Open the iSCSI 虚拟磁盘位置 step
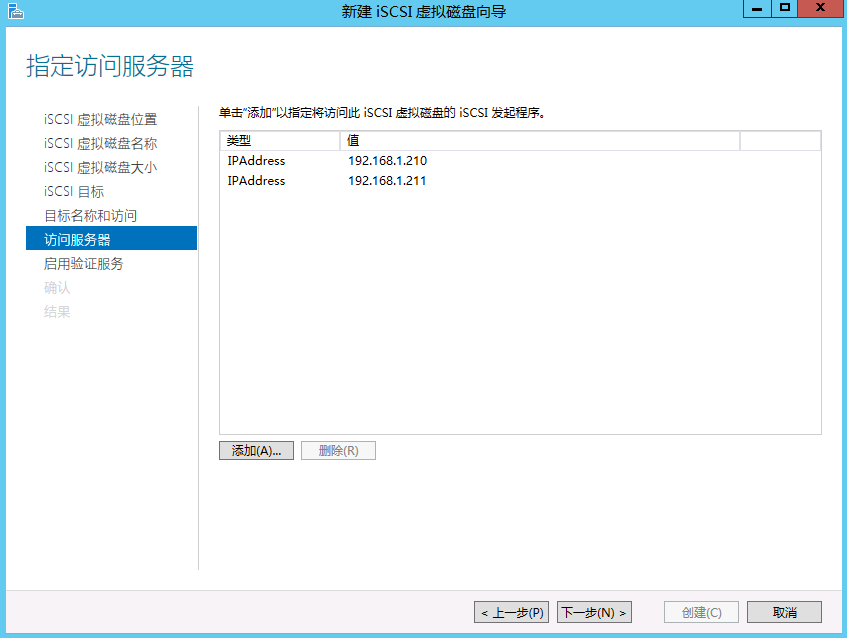This screenshot has width=847, height=638. tap(100, 119)
